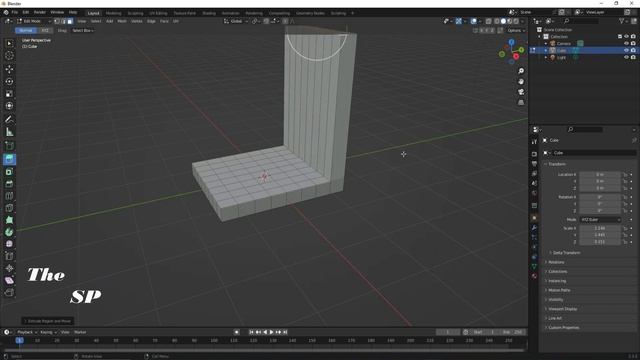Select the Move tool

(9, 69)
